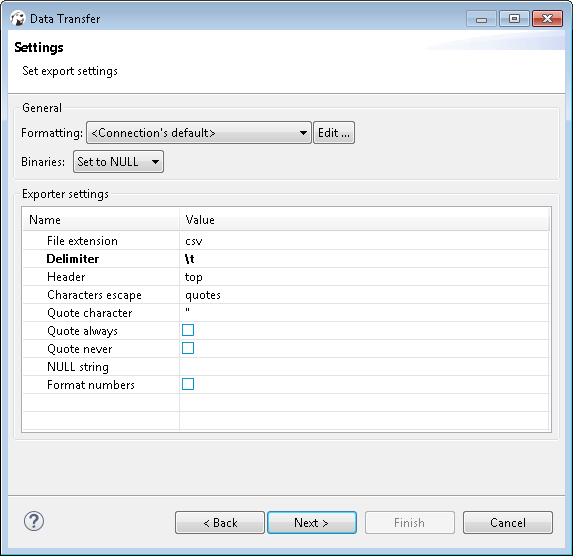573x556 pixels.
Task: Click the empty NULL string value cell
Action: [364, 367]
